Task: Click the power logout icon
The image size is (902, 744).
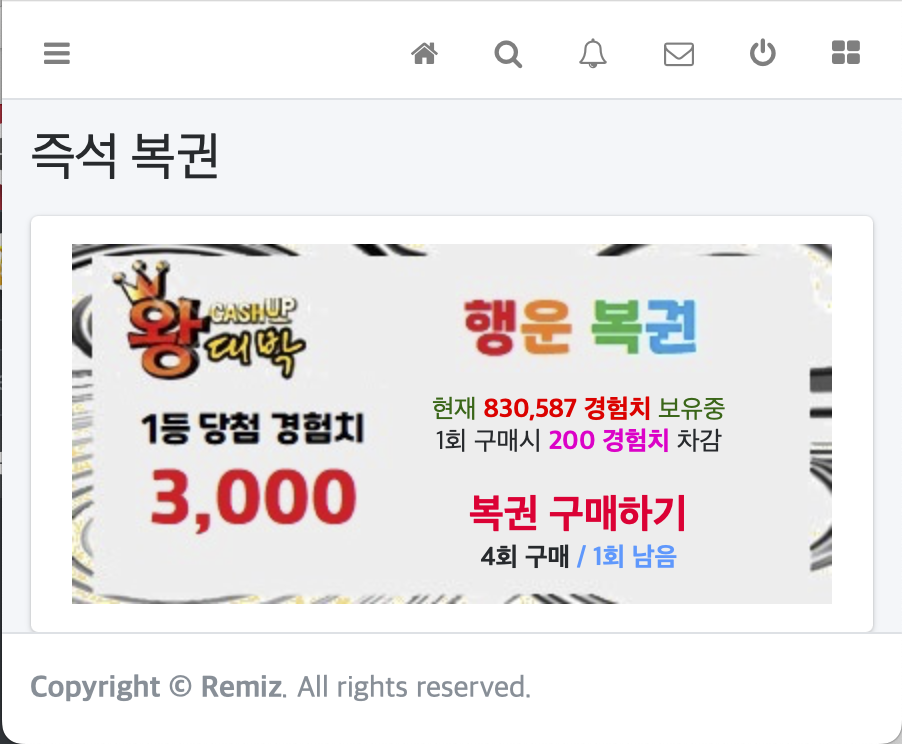Action: (x=763, y=53)
